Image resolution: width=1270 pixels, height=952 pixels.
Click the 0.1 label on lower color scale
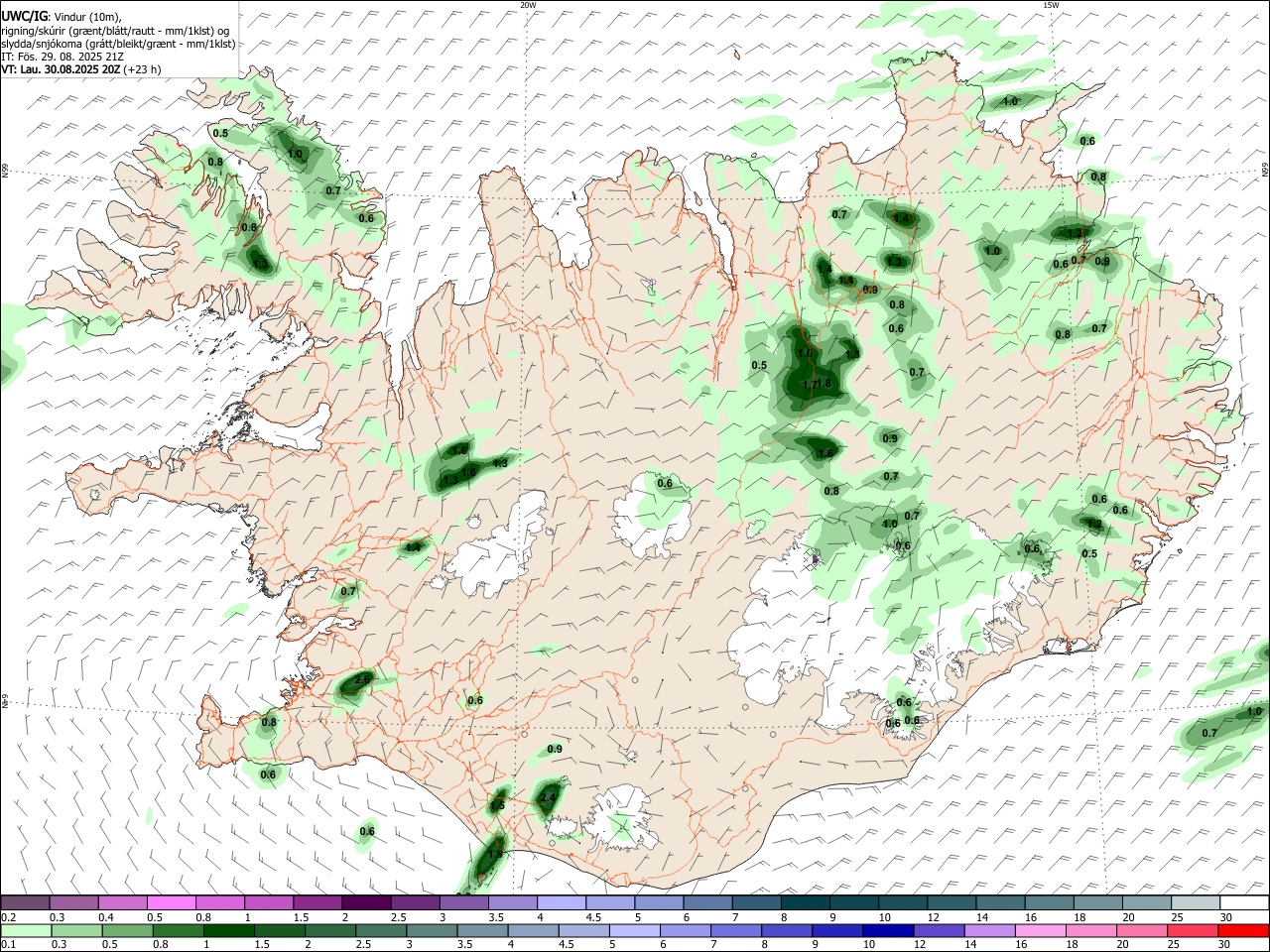pyautogui.click(x=8, y=944)
